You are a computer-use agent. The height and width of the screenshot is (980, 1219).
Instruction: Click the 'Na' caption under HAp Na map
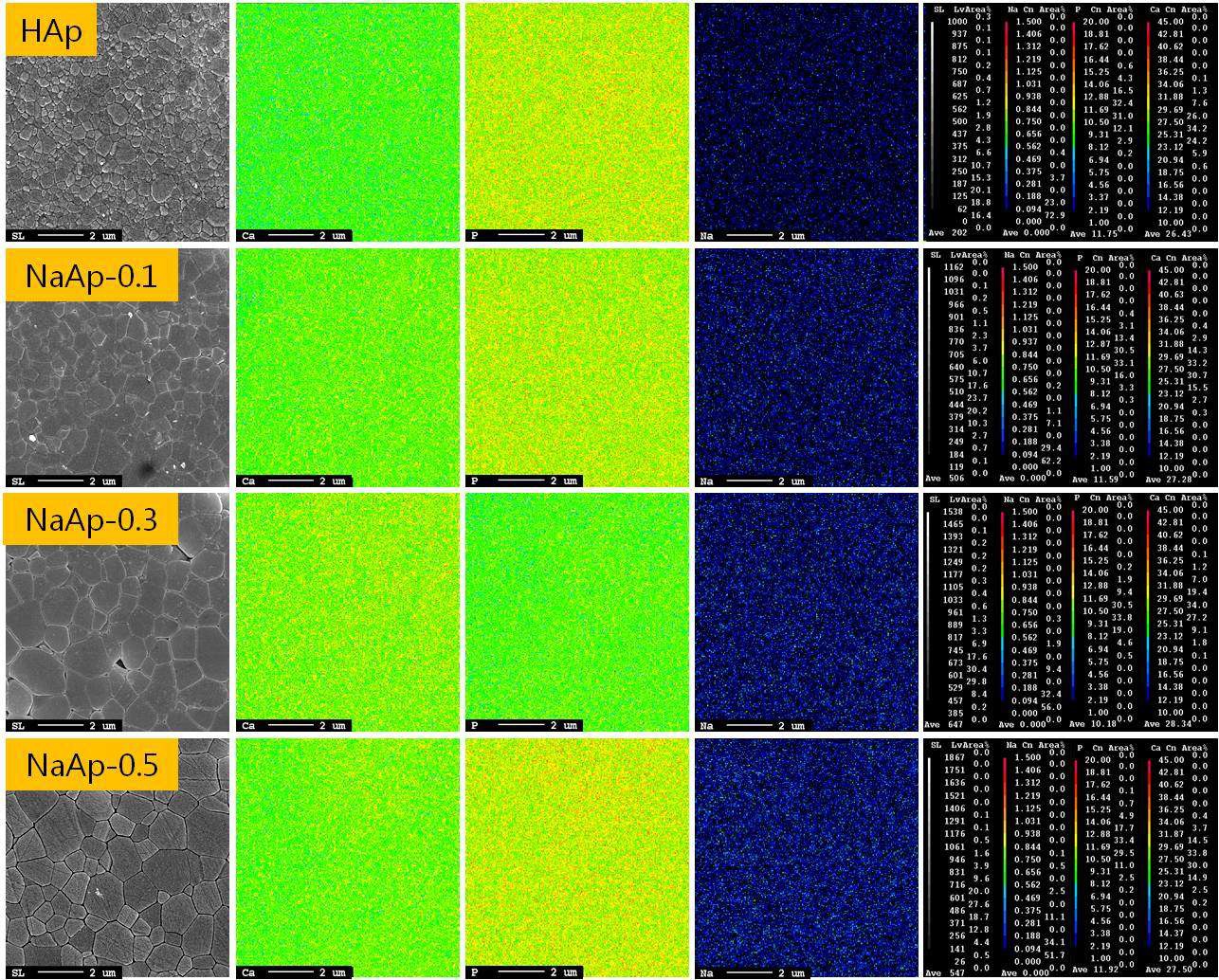click(x=706, y=236)
